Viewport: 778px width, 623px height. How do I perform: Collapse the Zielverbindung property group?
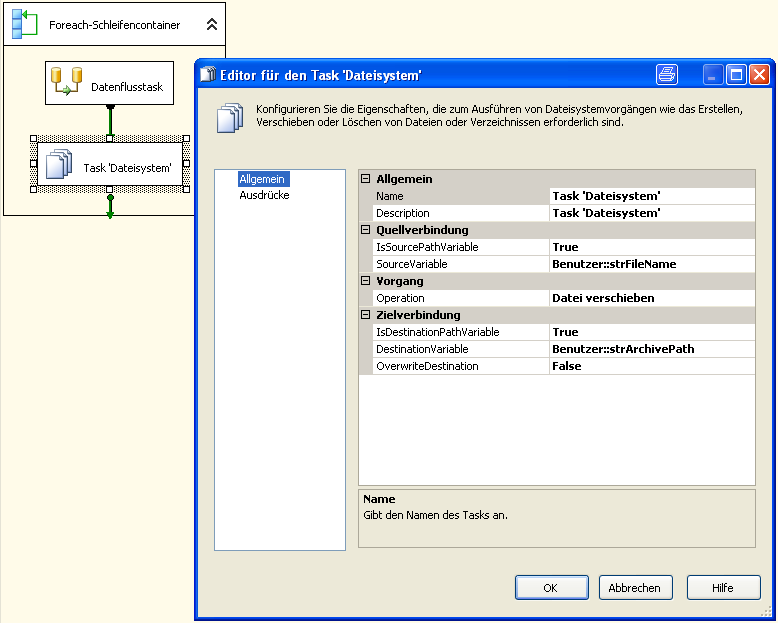click(x=366, y=315)
